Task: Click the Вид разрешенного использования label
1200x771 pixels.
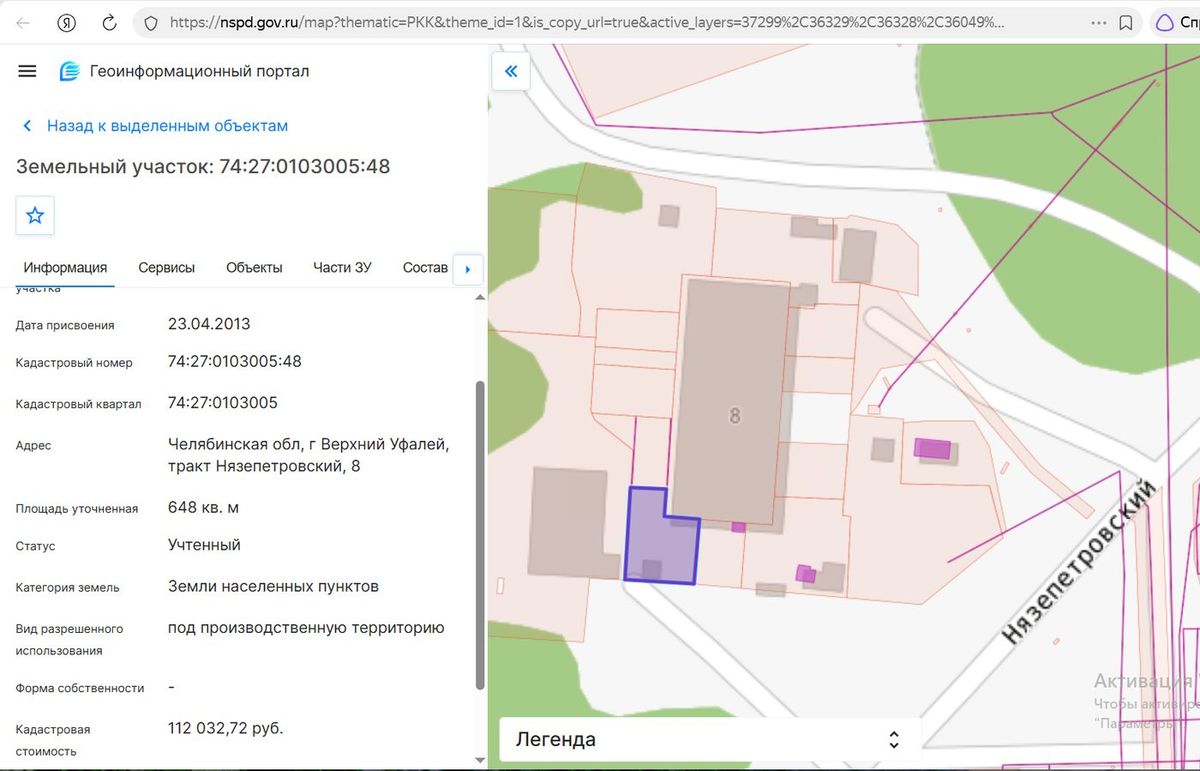Action: (69, 640)
